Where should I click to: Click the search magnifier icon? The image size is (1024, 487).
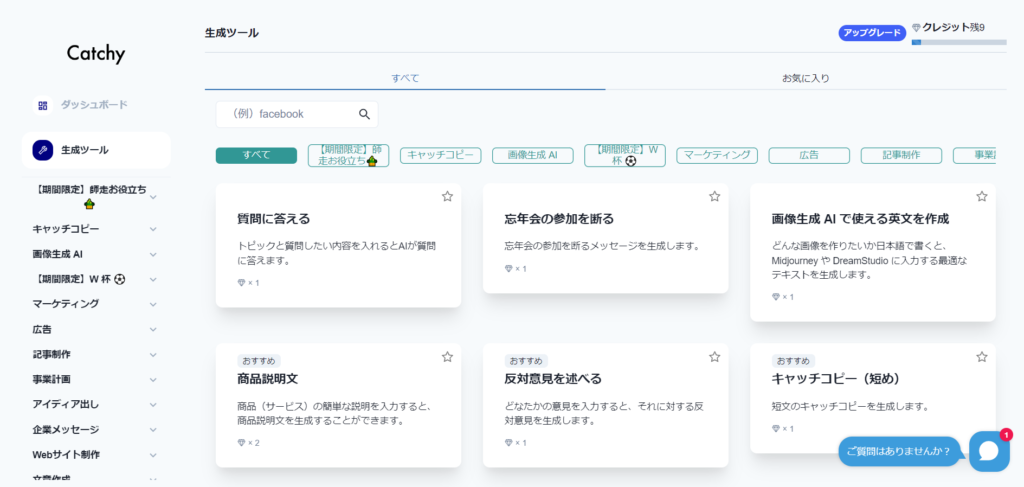(x=364, y=114)
